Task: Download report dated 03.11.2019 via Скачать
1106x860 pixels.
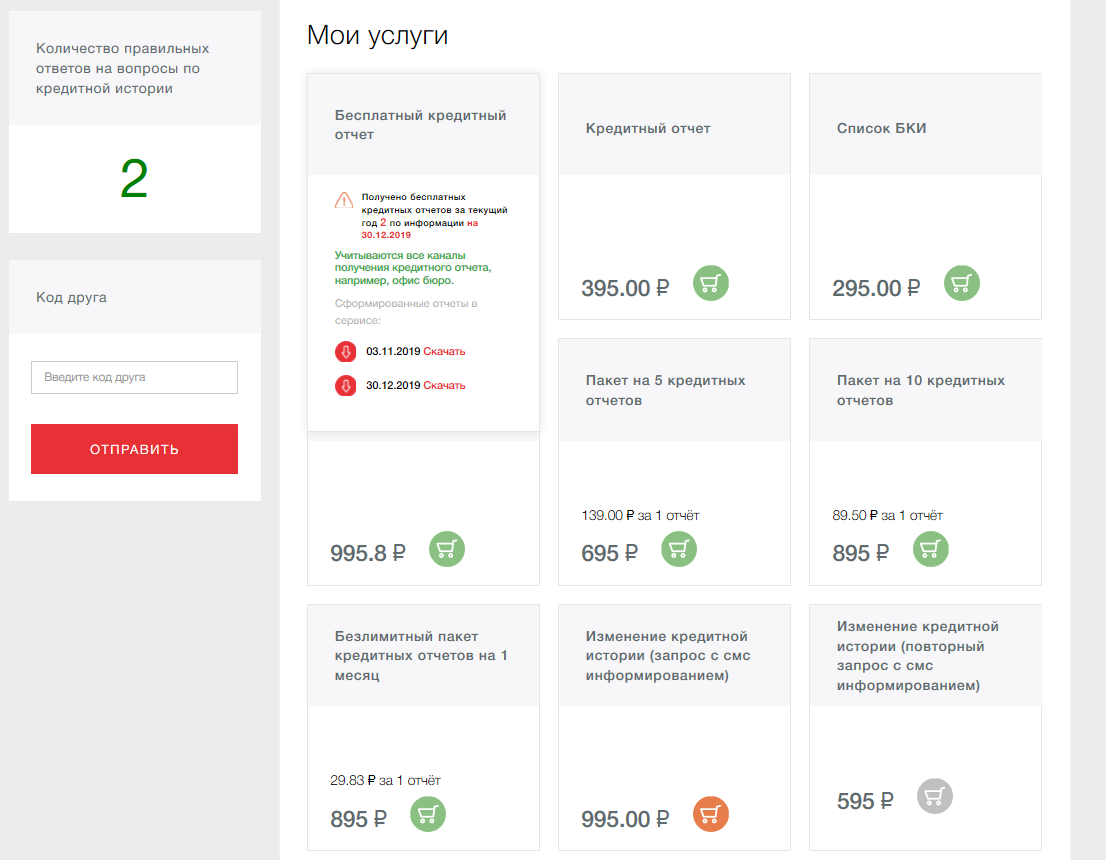Action: [444, 351]
